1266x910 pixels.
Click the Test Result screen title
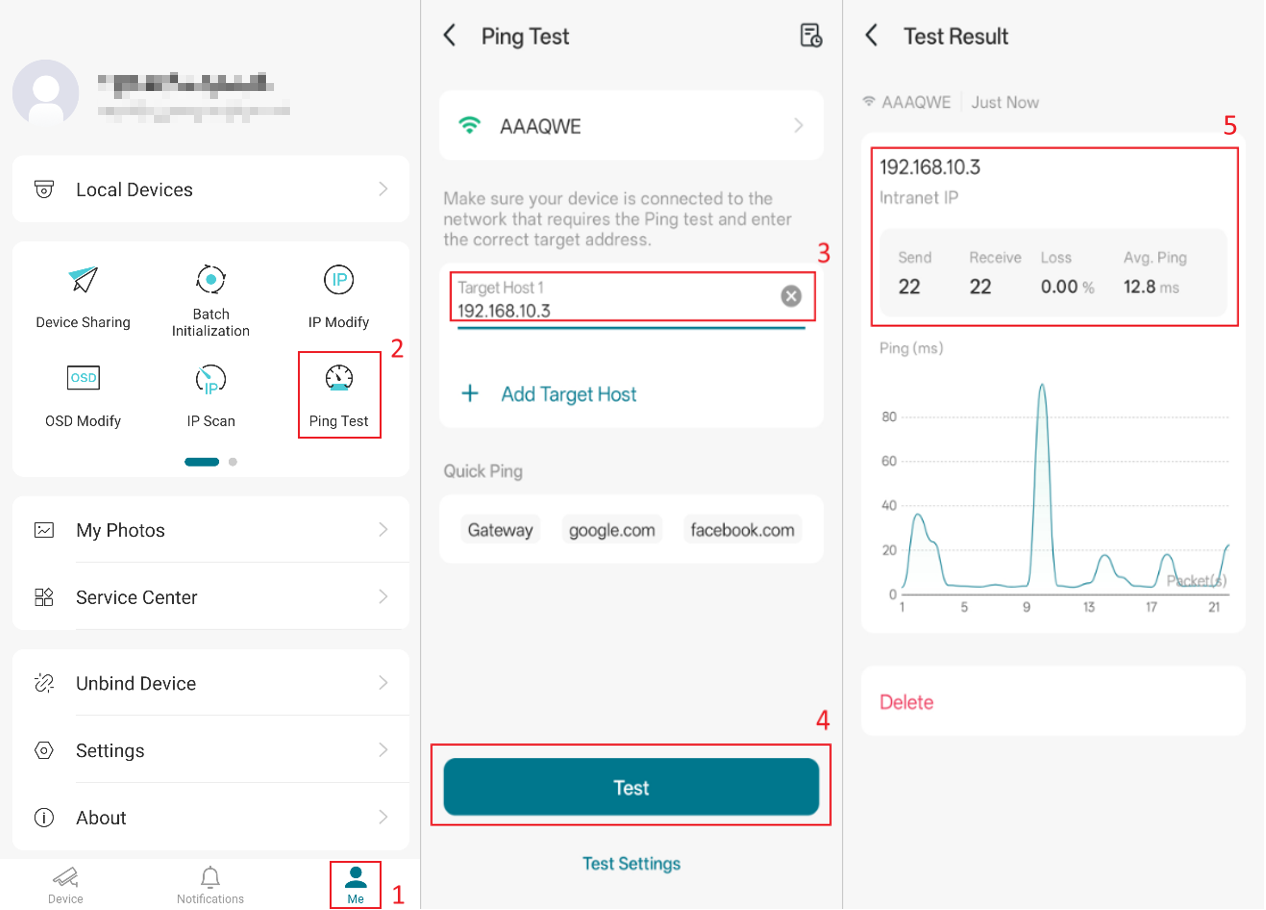pyautogui.click(x=956, y=36)
